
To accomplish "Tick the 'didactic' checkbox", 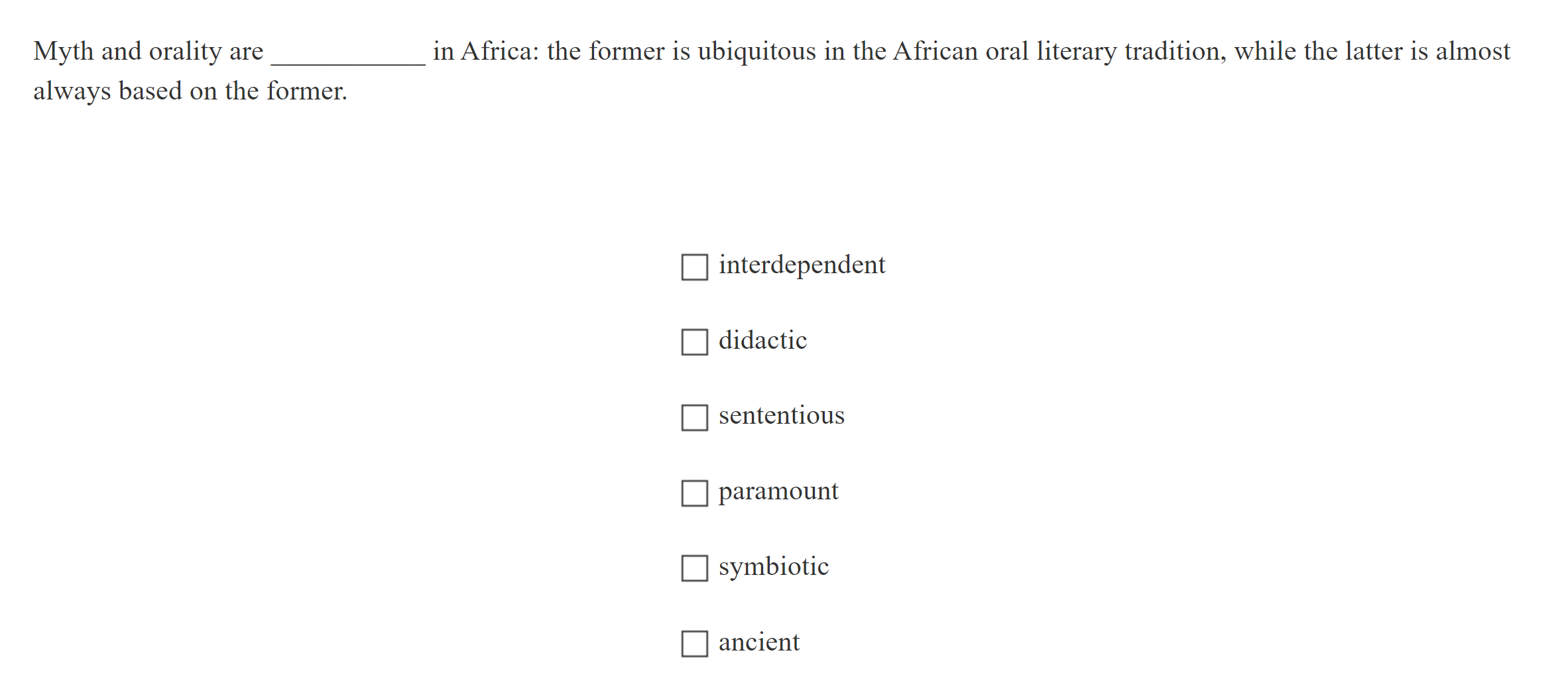I will (x=694, y=342).
